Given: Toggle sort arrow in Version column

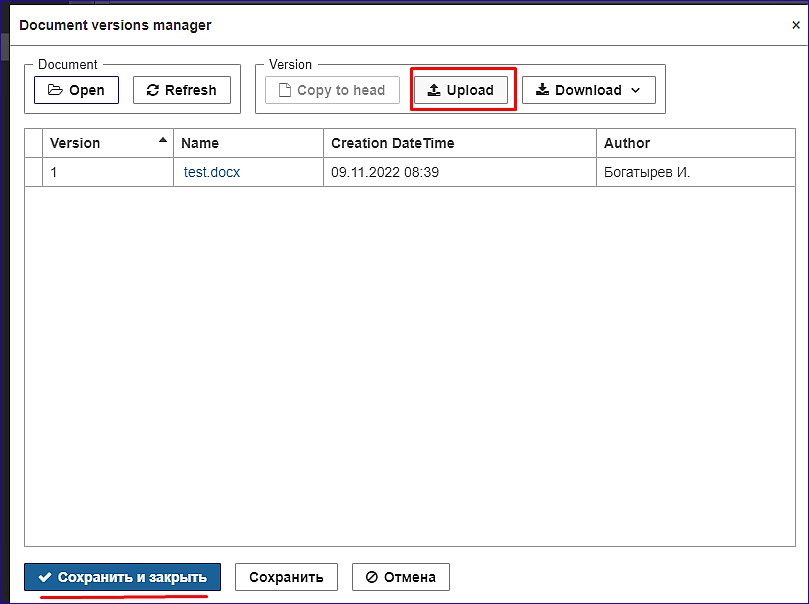Looking at the screenshot, I should point(163,140).
